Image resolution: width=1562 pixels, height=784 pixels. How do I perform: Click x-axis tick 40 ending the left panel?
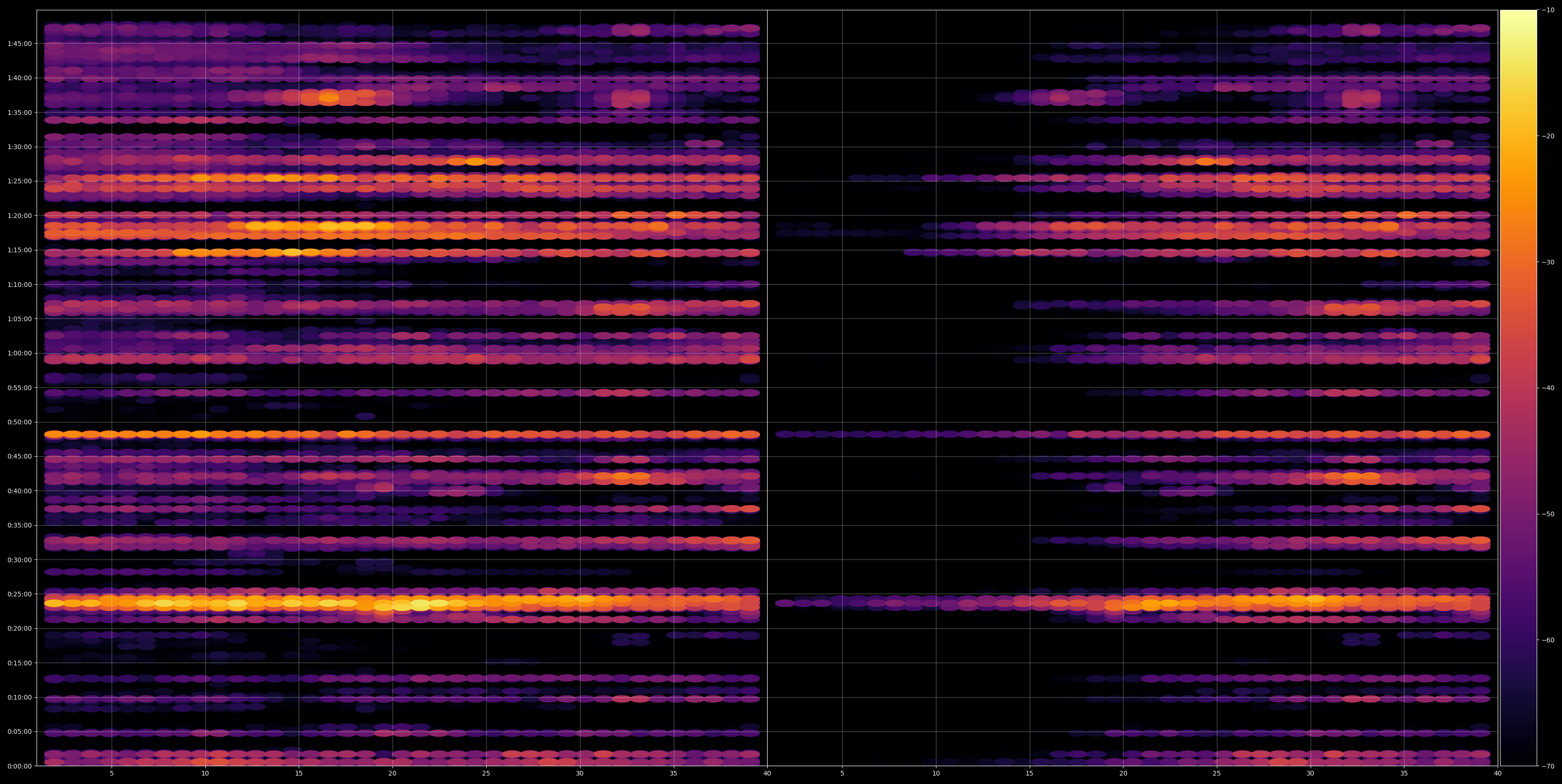click(767, 773)
